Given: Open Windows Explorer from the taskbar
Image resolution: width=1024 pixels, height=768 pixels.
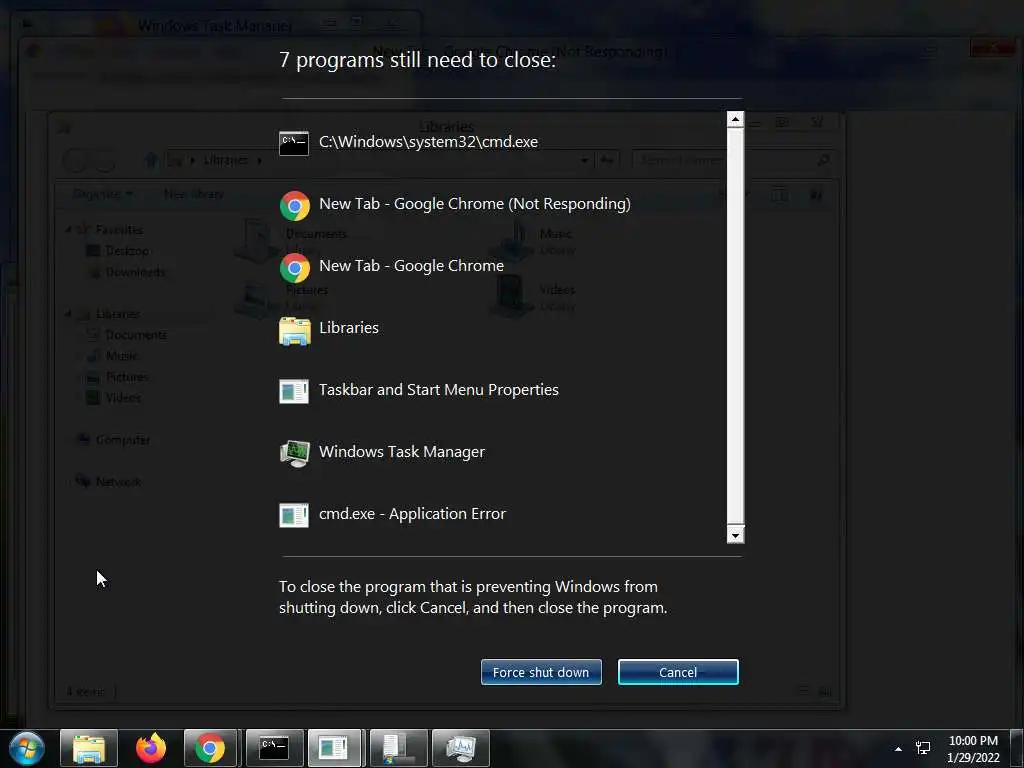Looking at the screenshot, I should tap(89, 748).
